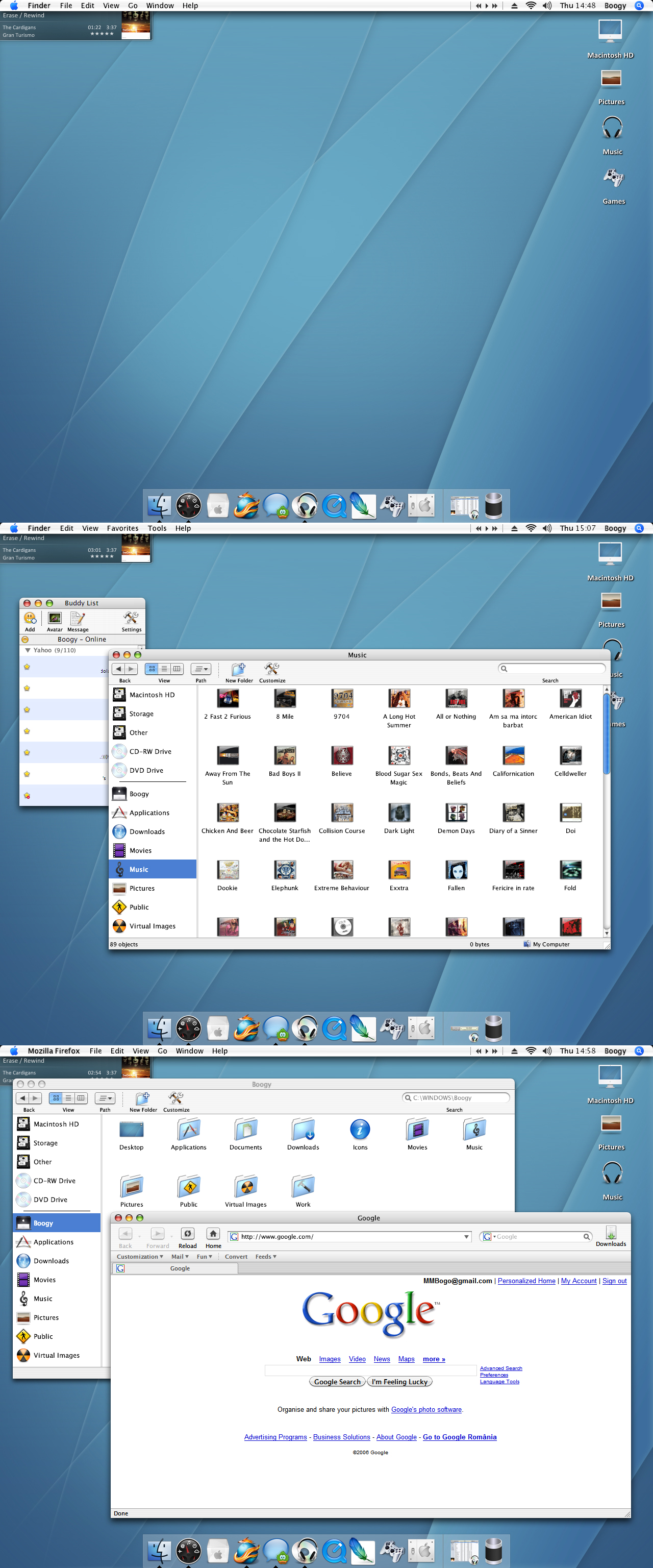Open My Computer in Music window status bar
Viewport: 653px width, 1568px height.
click(546, 944)
